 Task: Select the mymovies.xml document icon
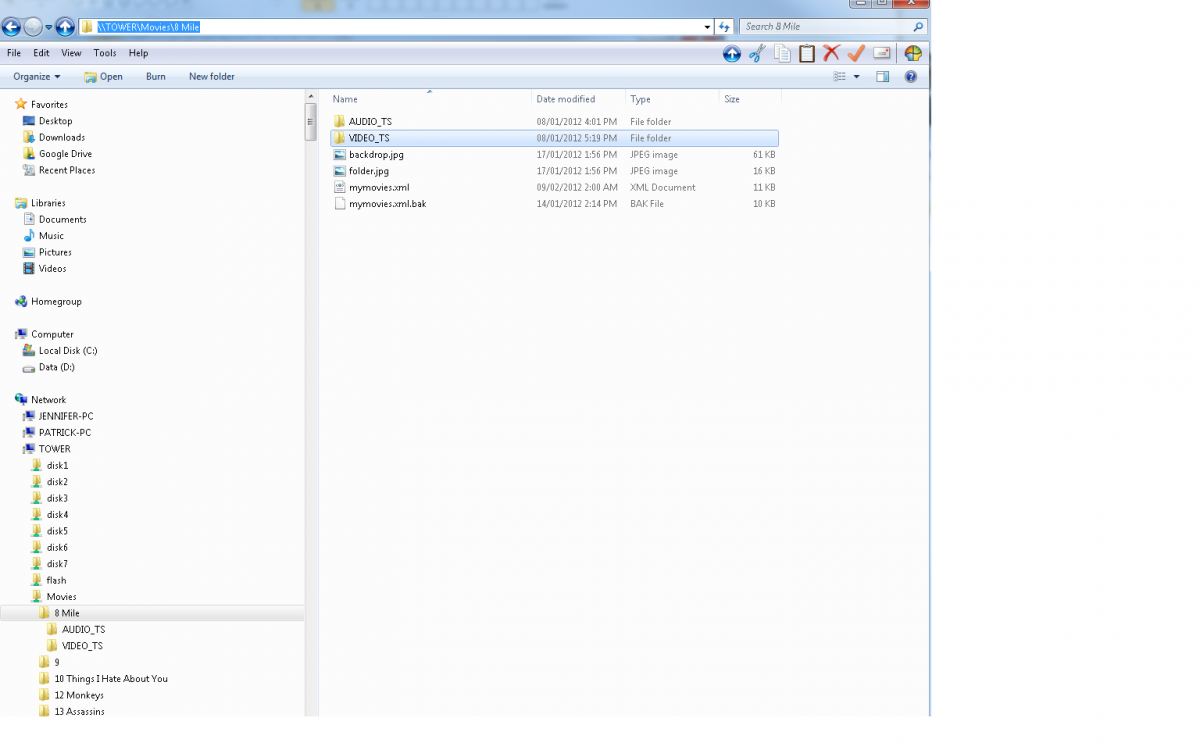[339, 188]
